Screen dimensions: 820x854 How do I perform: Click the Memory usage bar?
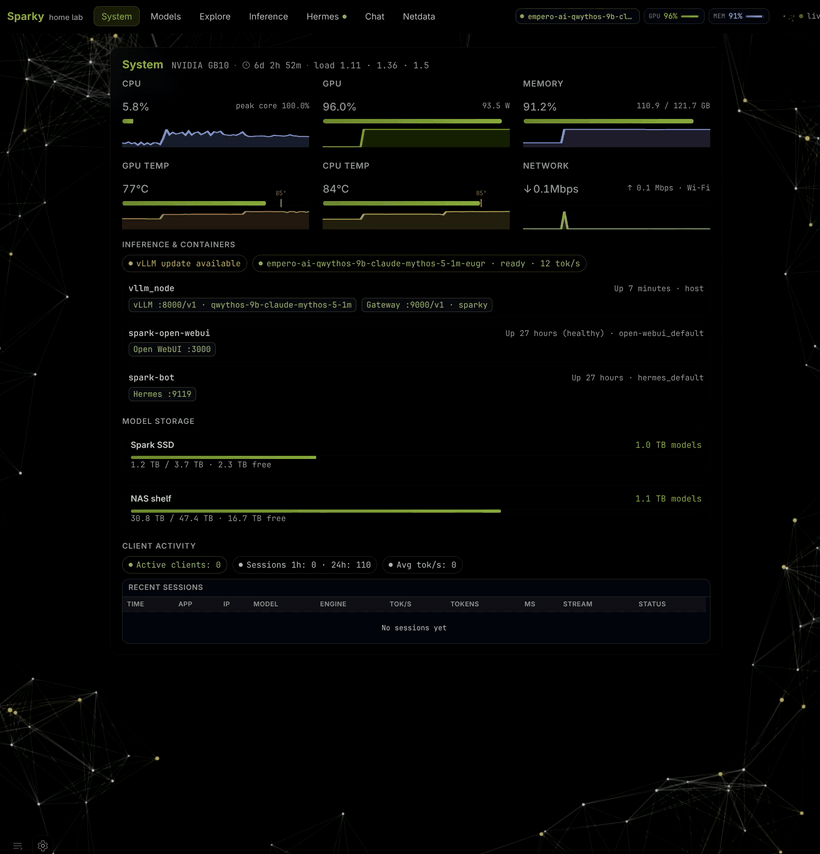tap(616, 121)
